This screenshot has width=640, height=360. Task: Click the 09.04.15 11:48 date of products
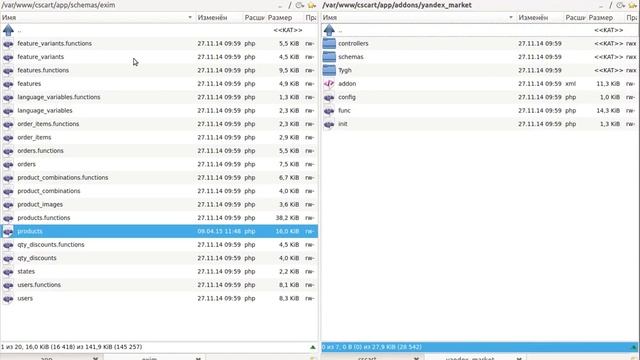[219, 231]
